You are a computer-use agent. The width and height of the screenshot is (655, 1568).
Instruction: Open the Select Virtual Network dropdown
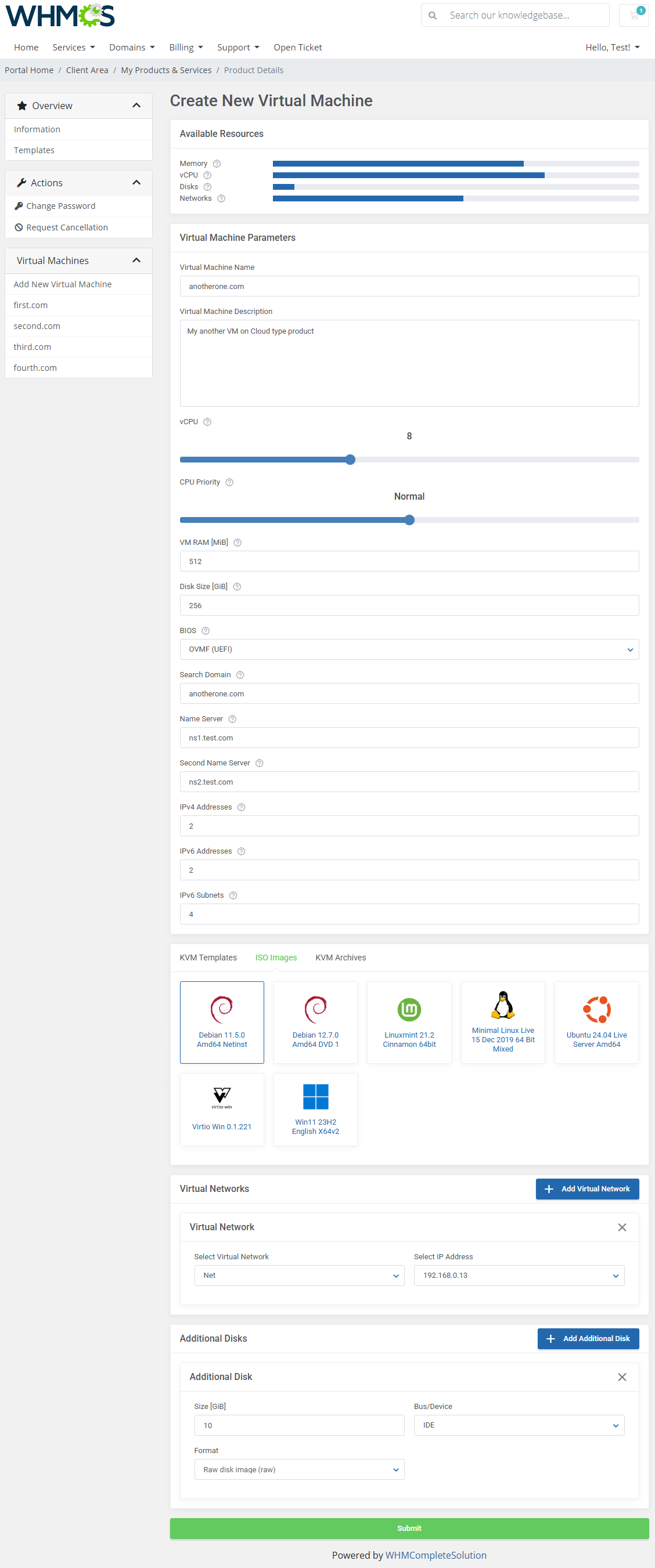click(299, 1275)
